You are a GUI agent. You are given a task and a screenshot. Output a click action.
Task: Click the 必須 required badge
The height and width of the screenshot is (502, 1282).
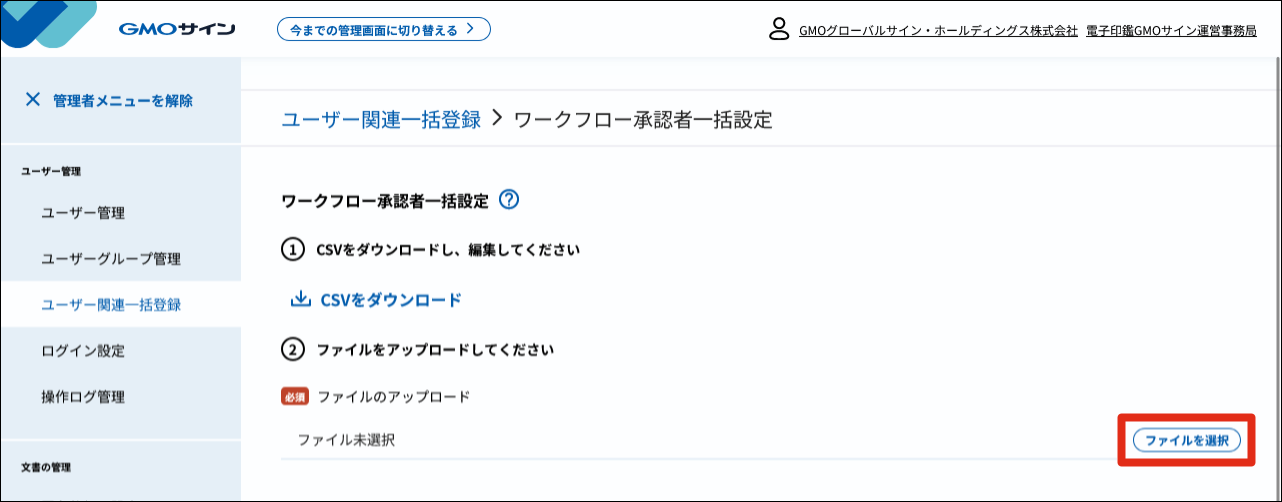296,397
